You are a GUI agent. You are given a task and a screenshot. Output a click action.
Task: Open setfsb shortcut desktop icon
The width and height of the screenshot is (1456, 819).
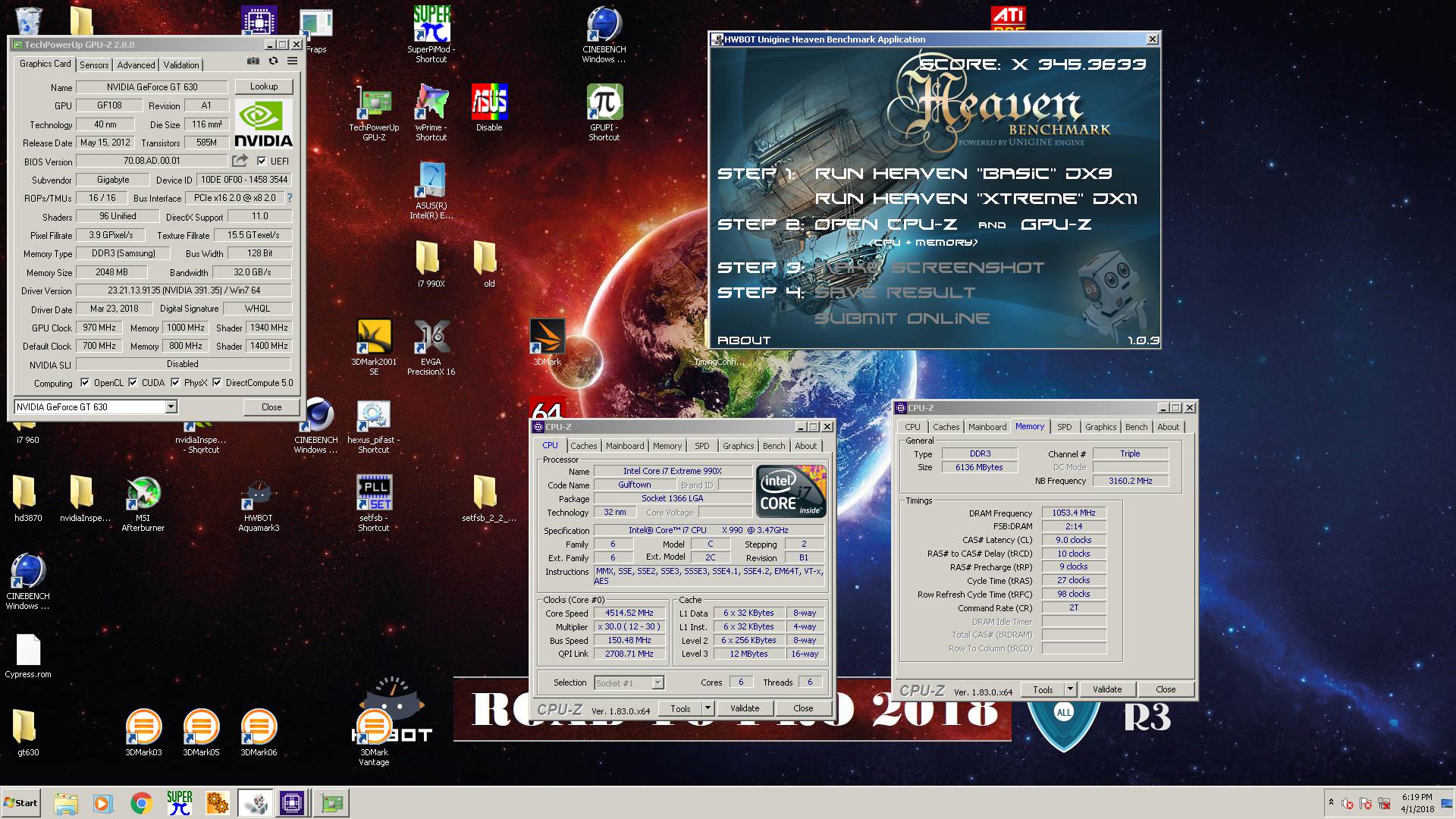pyautogui.click(x=374, y=504)
